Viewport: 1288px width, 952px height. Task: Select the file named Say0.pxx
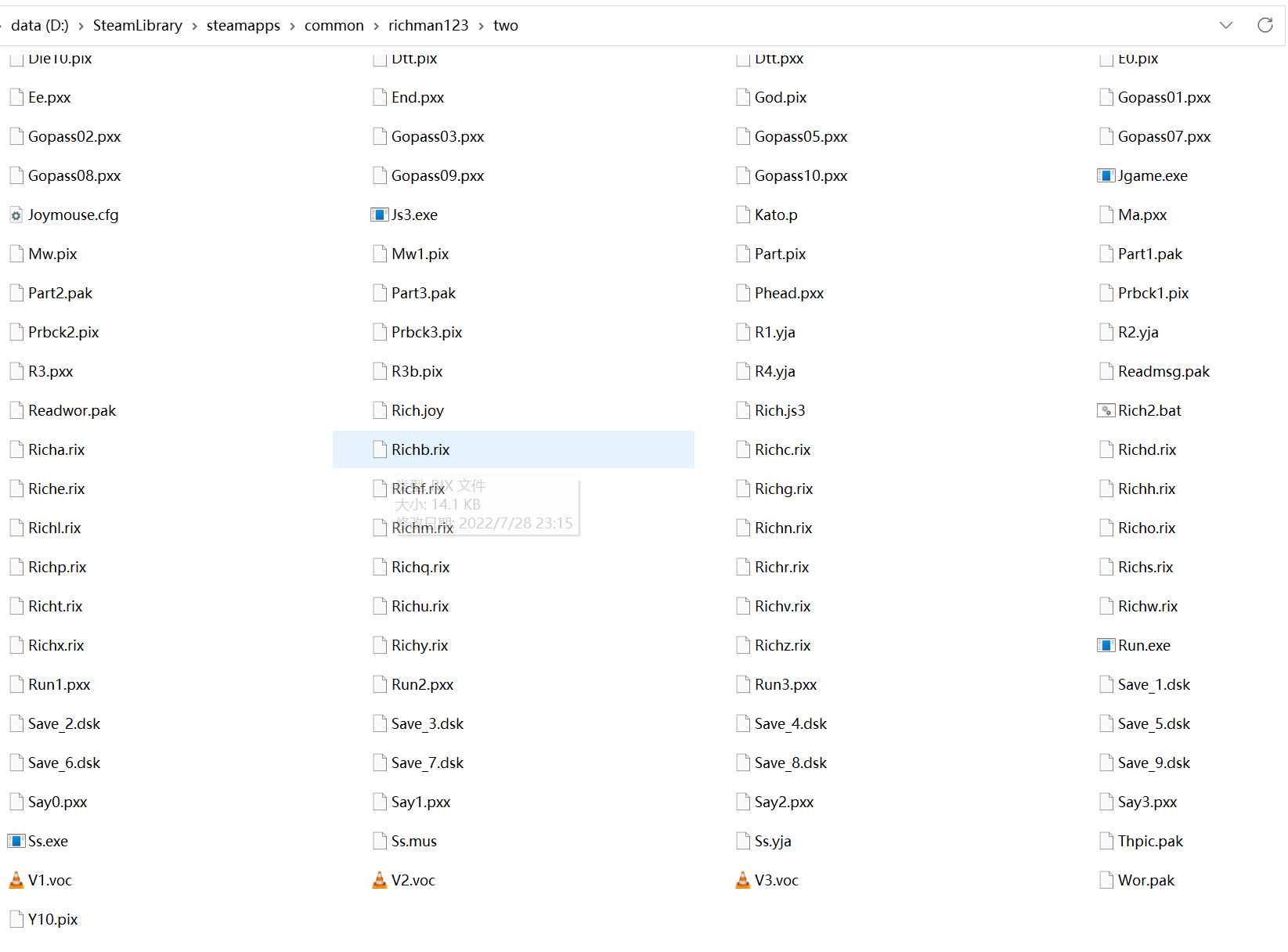[x=58, y=802]
